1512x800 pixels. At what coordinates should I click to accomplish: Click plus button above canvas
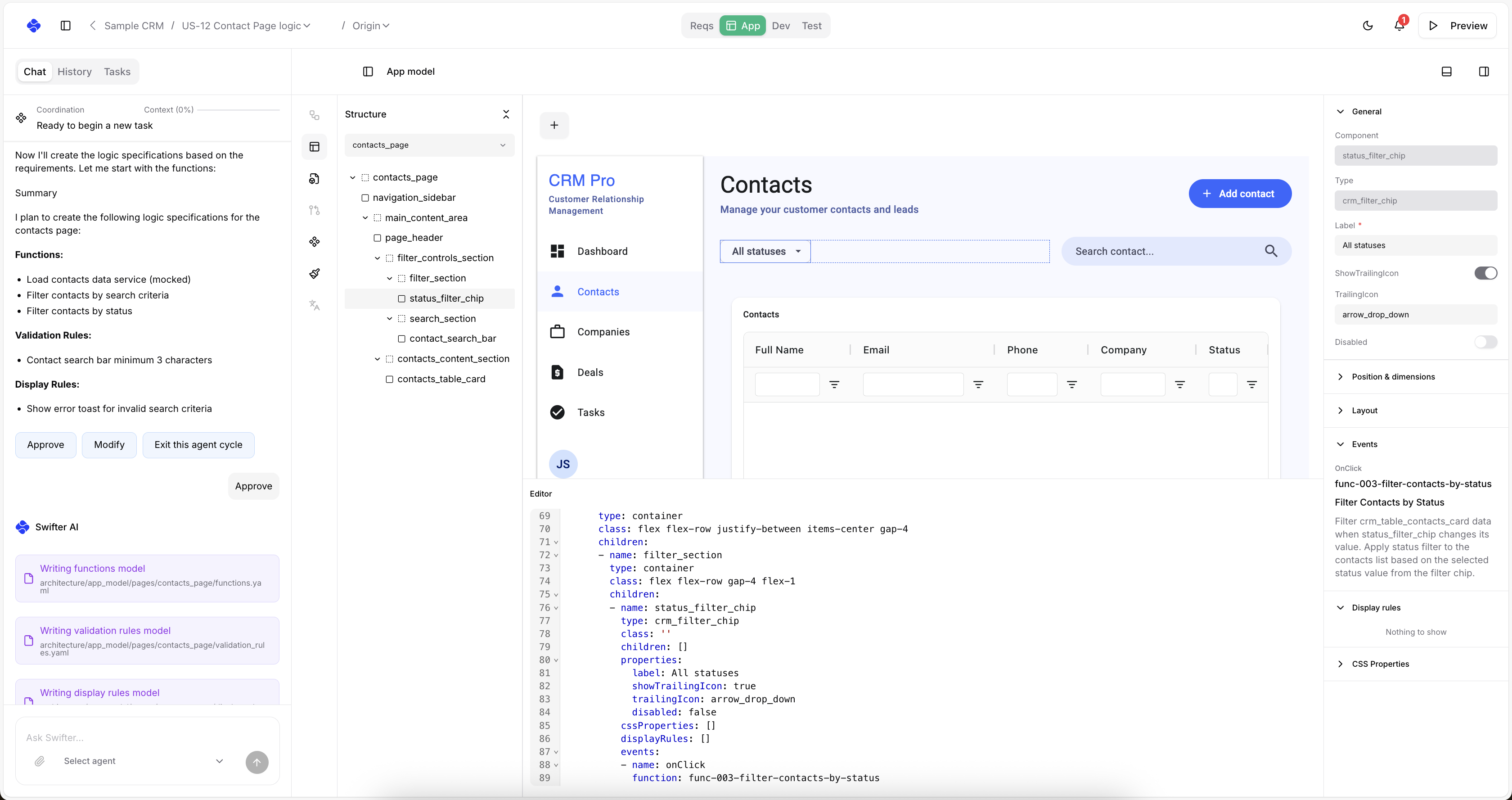[x=553, y=125]
